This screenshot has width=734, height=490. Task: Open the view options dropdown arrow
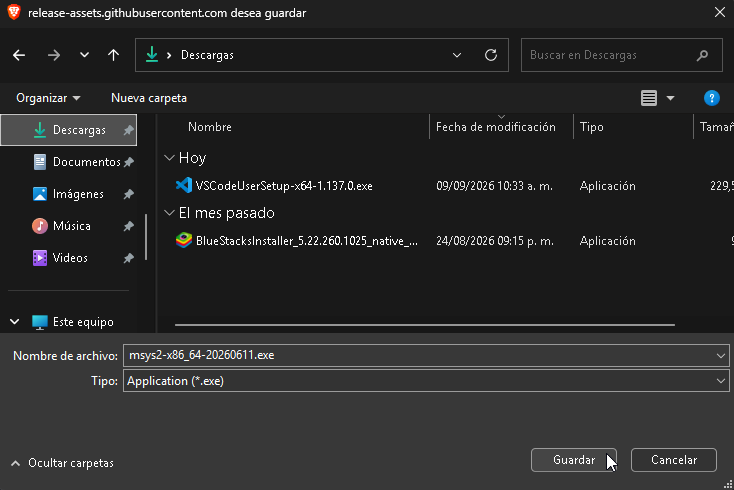click(x=670, y=98)
